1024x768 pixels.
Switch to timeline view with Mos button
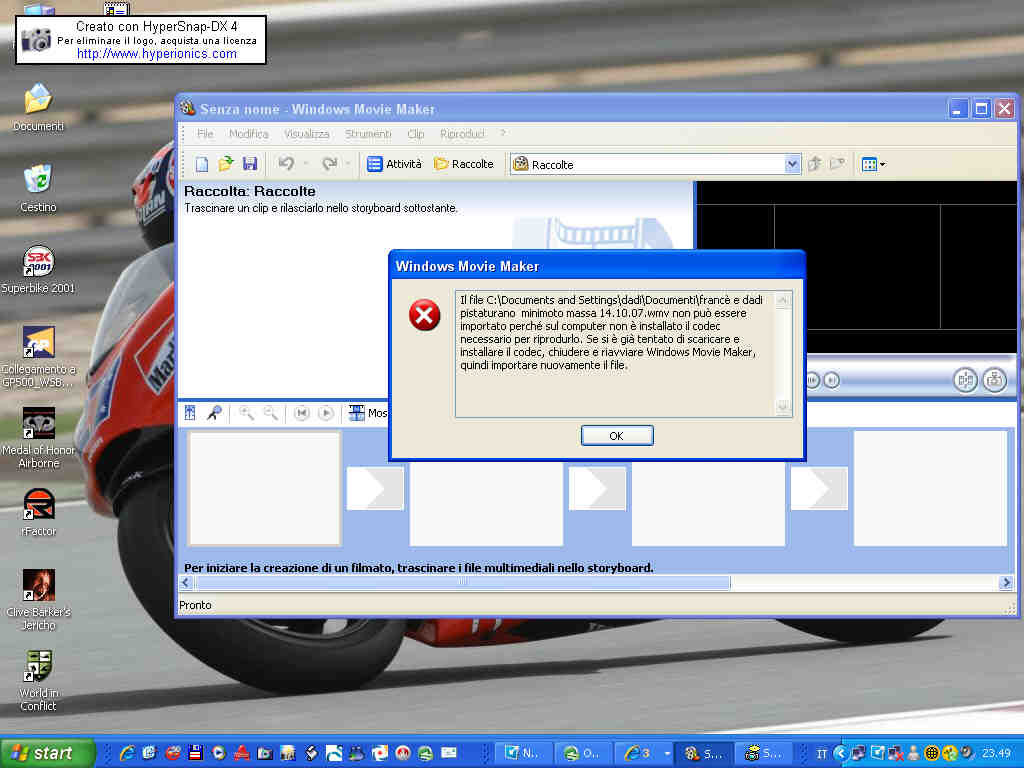368,413
